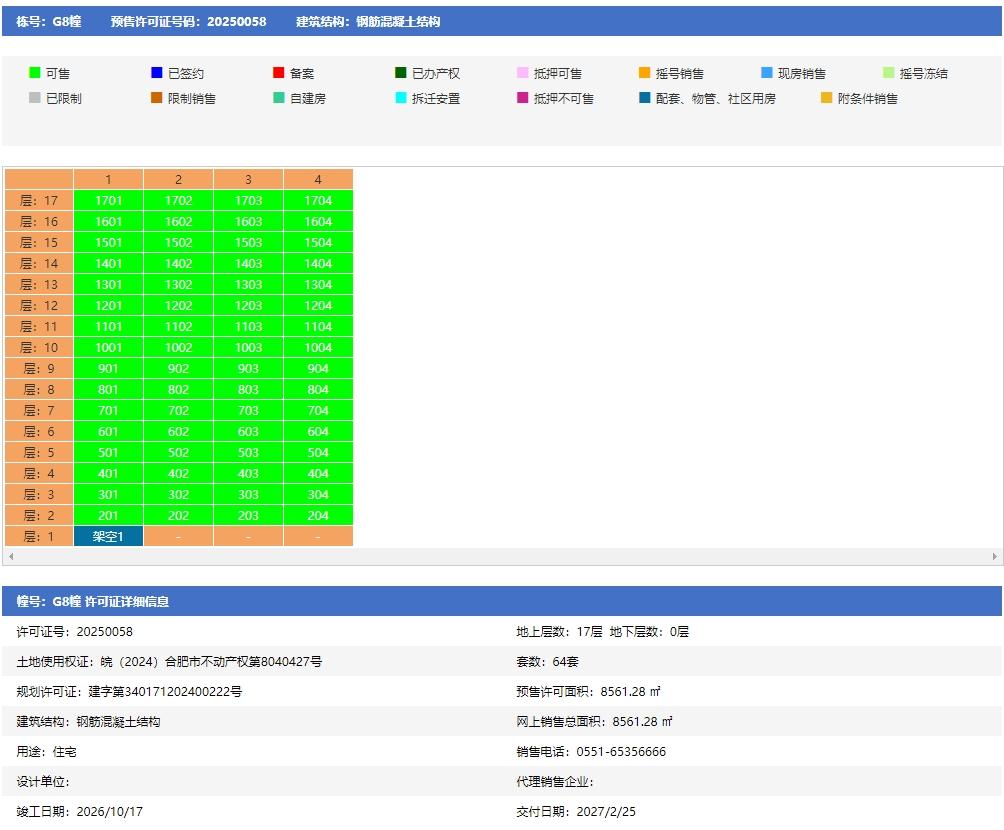Choose unit 1202
Viewport: 1004px width, 830px height.
pyautogui.click(x=178, y=305)
